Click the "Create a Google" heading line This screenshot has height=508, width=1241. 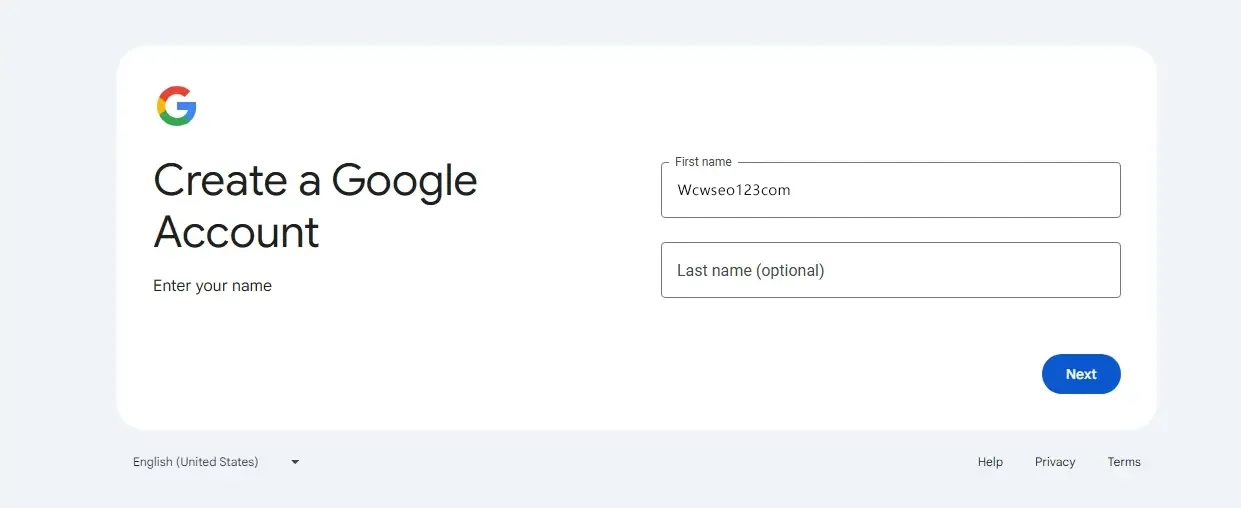click(315, 181)
